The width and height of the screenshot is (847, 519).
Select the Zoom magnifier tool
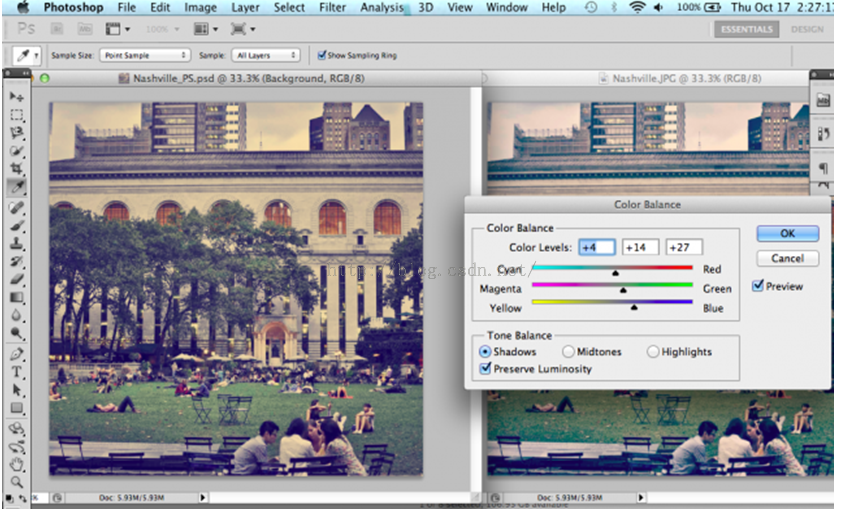[17, 481]
